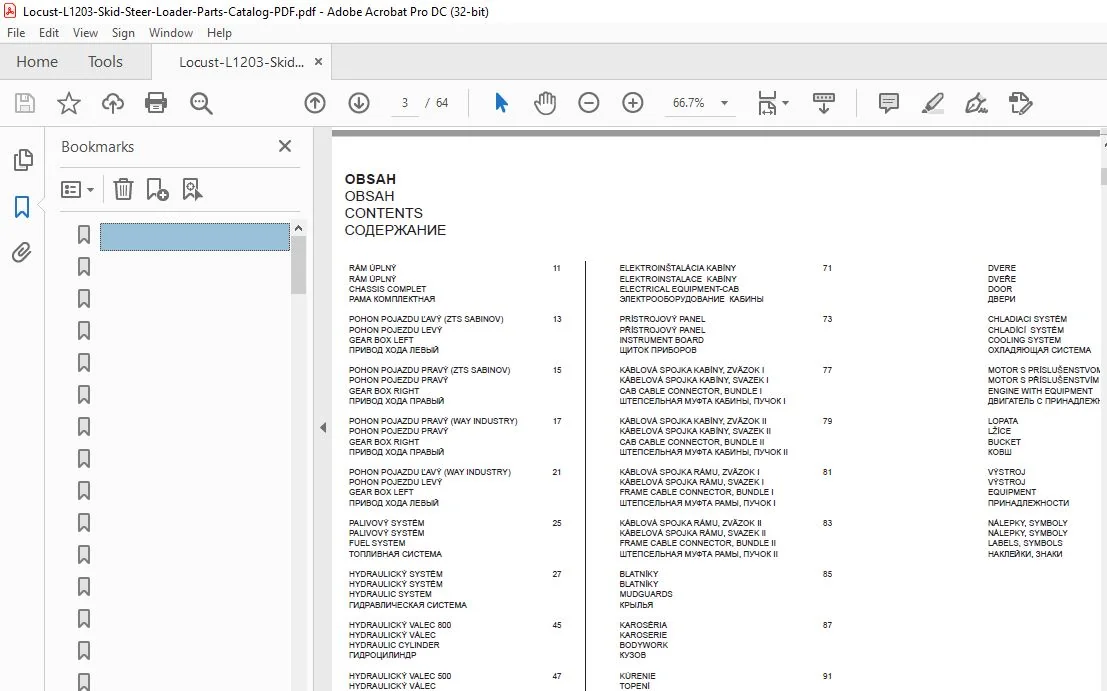Open the File menu
This screenshot has width=1107, height=691.
pos(16,32)
